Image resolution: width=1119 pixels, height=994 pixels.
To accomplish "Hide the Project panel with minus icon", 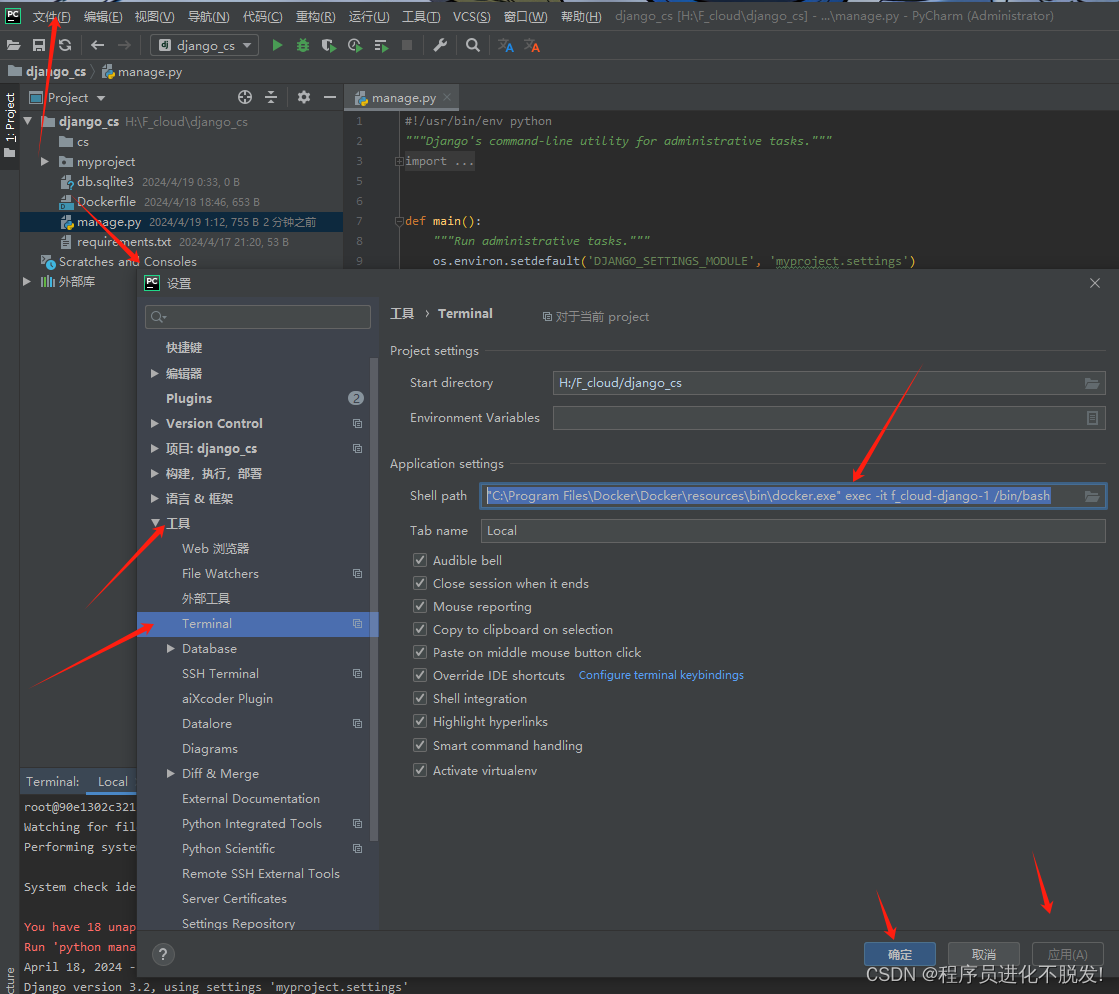I will [330, 97].
